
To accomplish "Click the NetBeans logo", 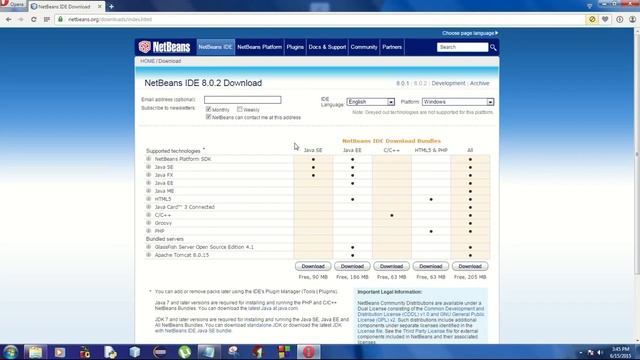I will (164, 47).
